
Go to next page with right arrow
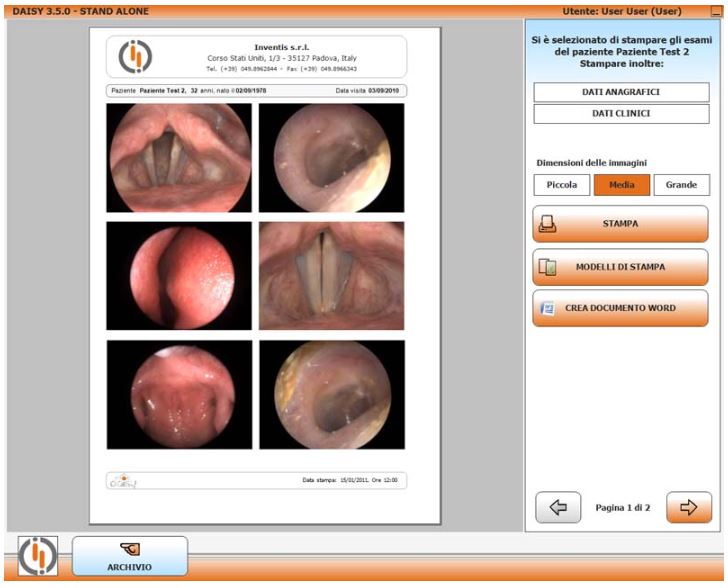pyautogui.click(x=688, y=507)
